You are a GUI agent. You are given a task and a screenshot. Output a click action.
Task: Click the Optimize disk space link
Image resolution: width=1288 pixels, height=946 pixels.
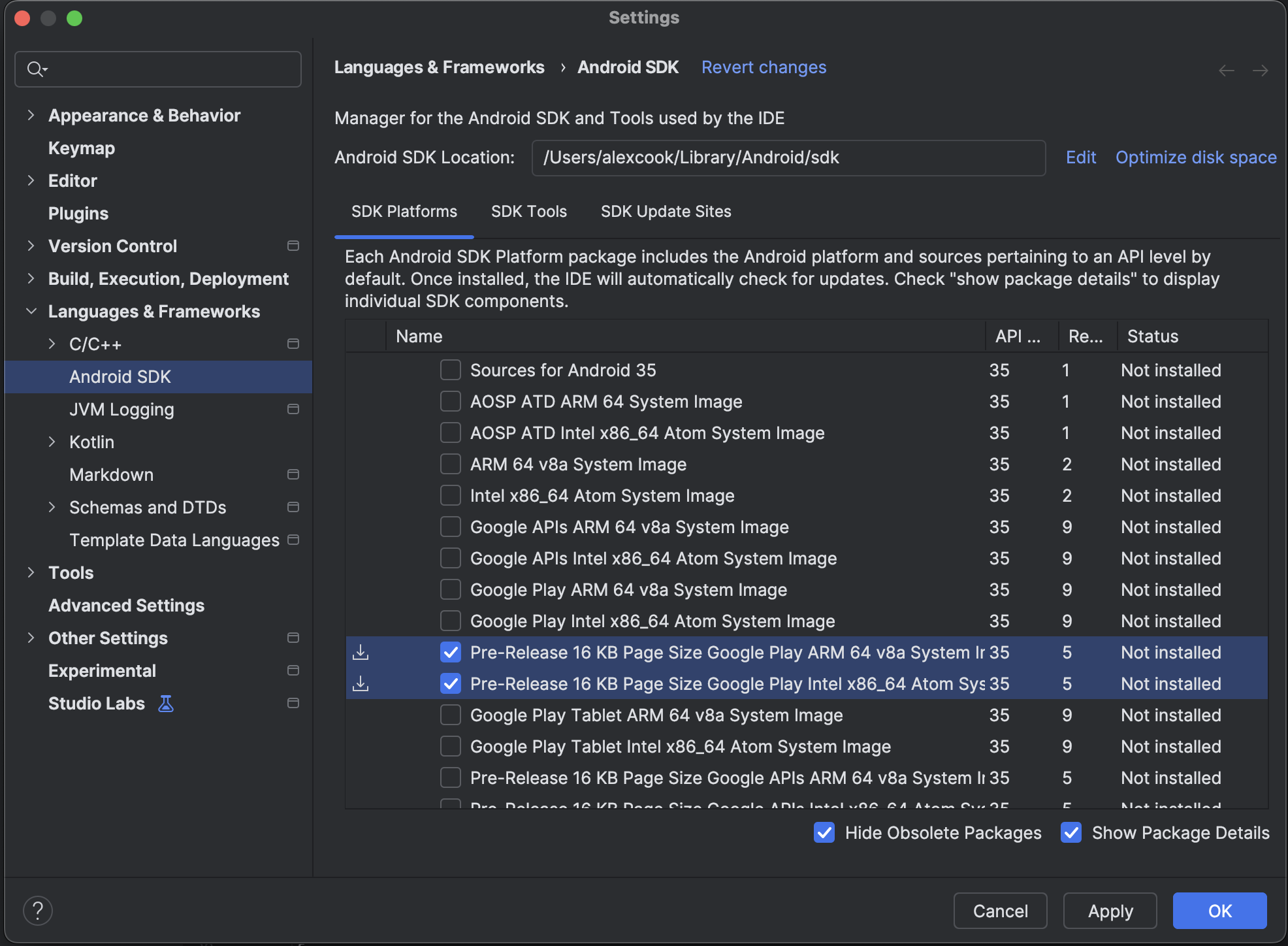(1195, 157)
